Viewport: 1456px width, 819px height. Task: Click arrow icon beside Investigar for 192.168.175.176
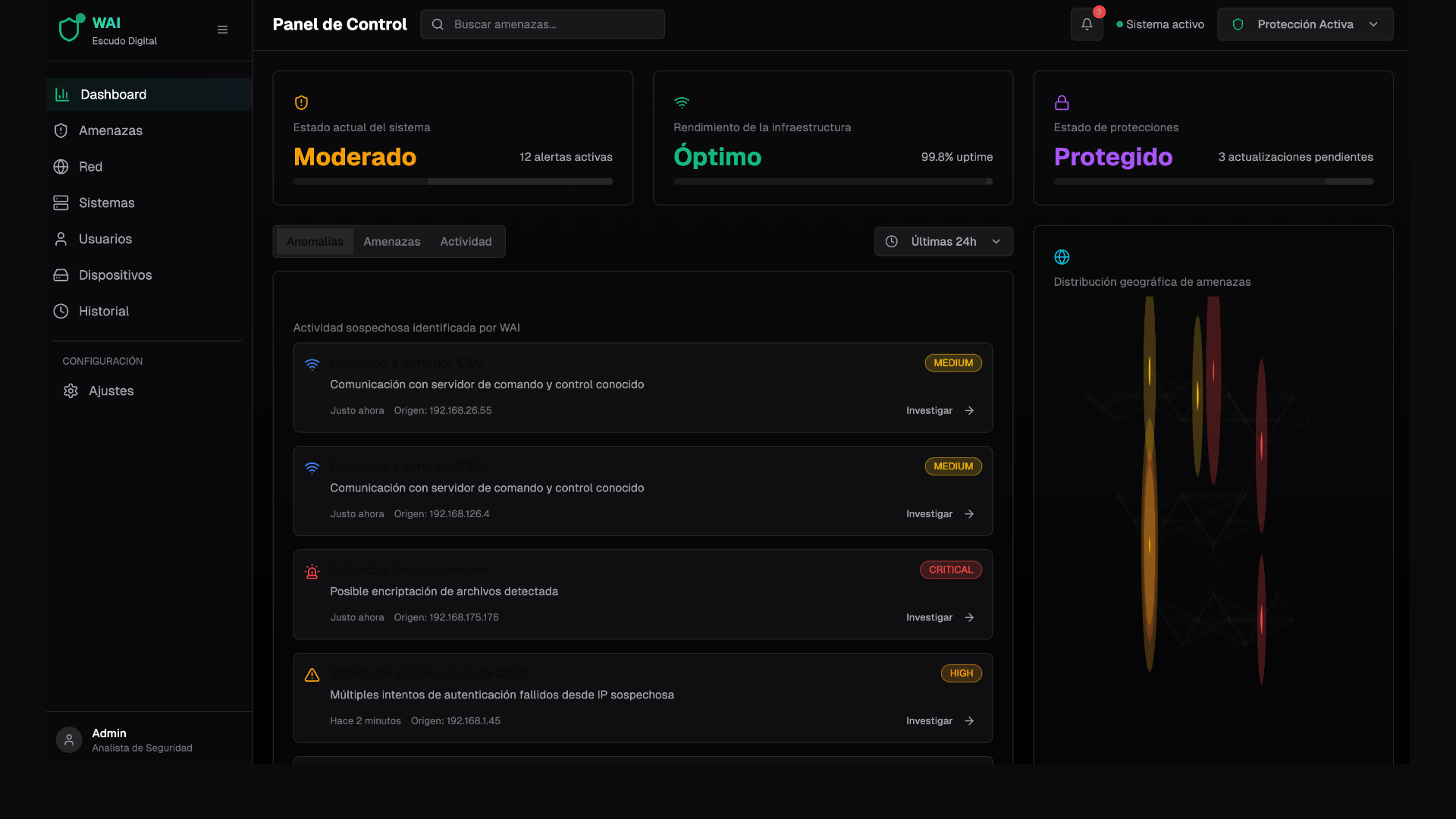[x=969, y=617]
